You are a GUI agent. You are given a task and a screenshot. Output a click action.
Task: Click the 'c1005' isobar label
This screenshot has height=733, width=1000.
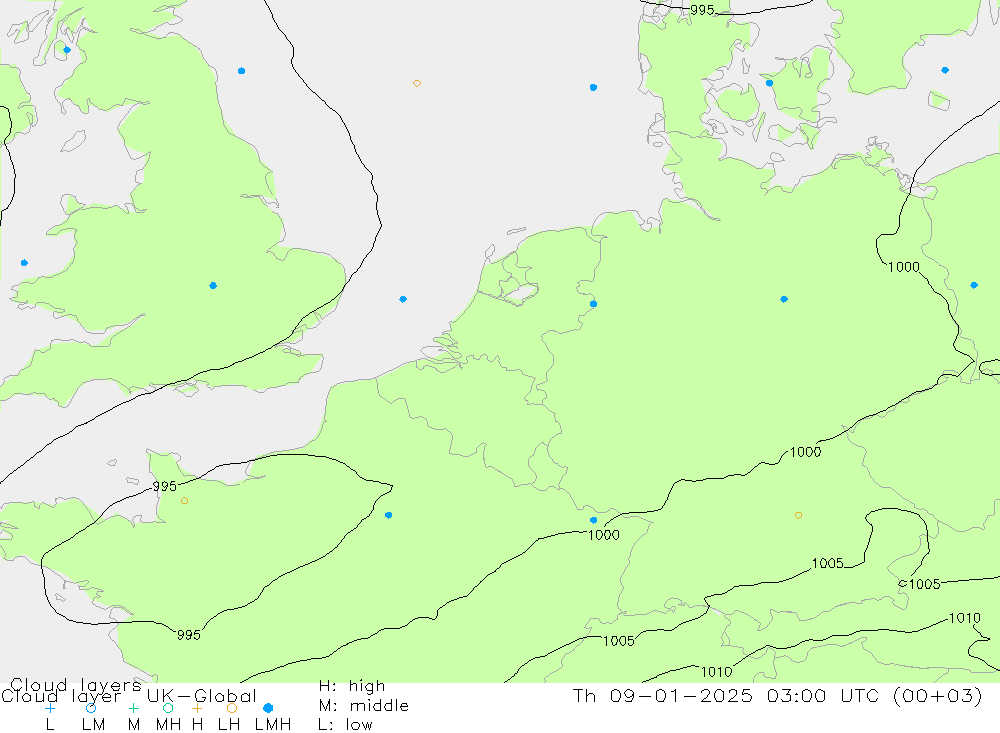click(919, 584)
